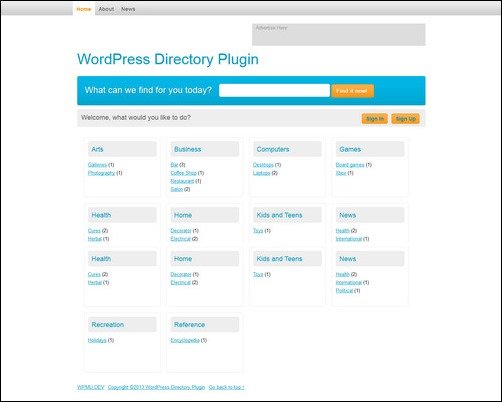
Task: Open the Encyclopedia link
Action: point(185,340)
